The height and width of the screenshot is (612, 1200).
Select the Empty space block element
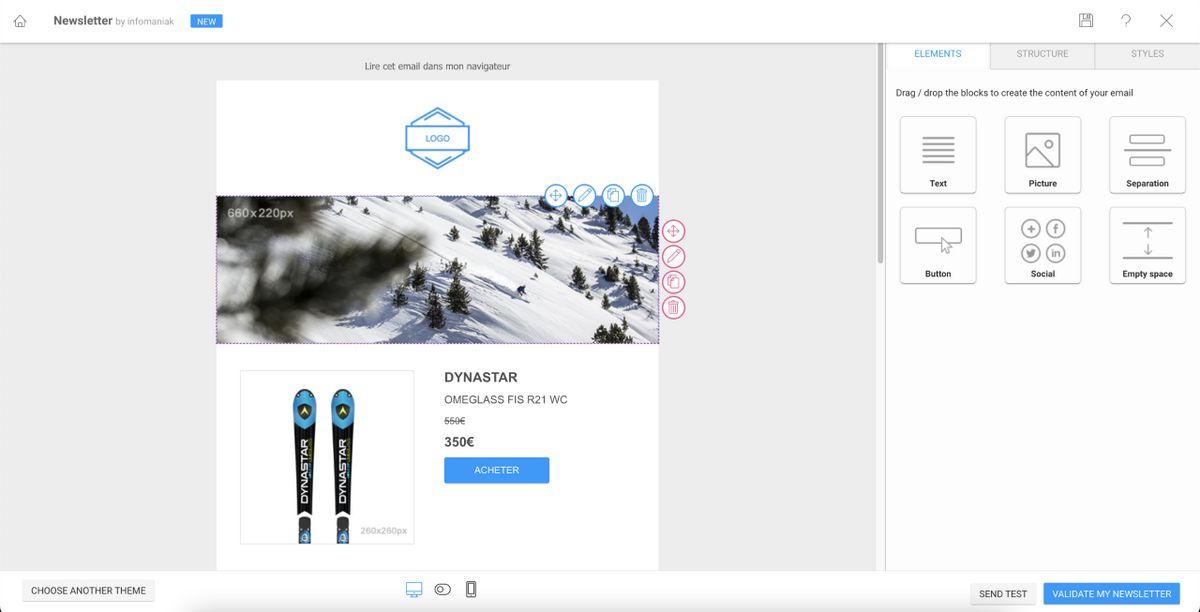click(x=1147, y=245)
